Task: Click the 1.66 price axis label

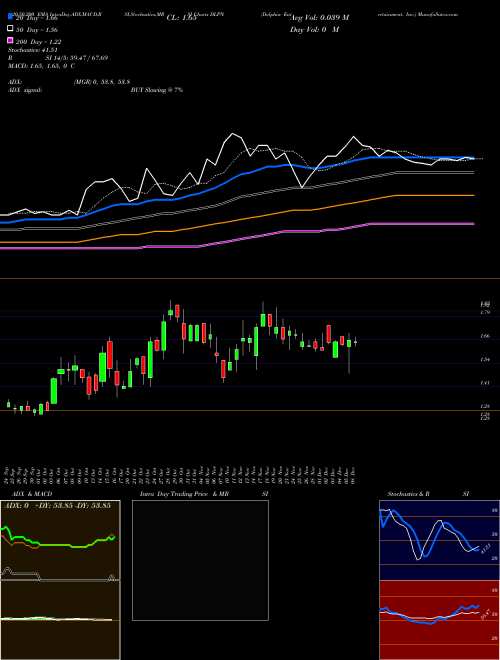Action: click(x=485, y=336)
